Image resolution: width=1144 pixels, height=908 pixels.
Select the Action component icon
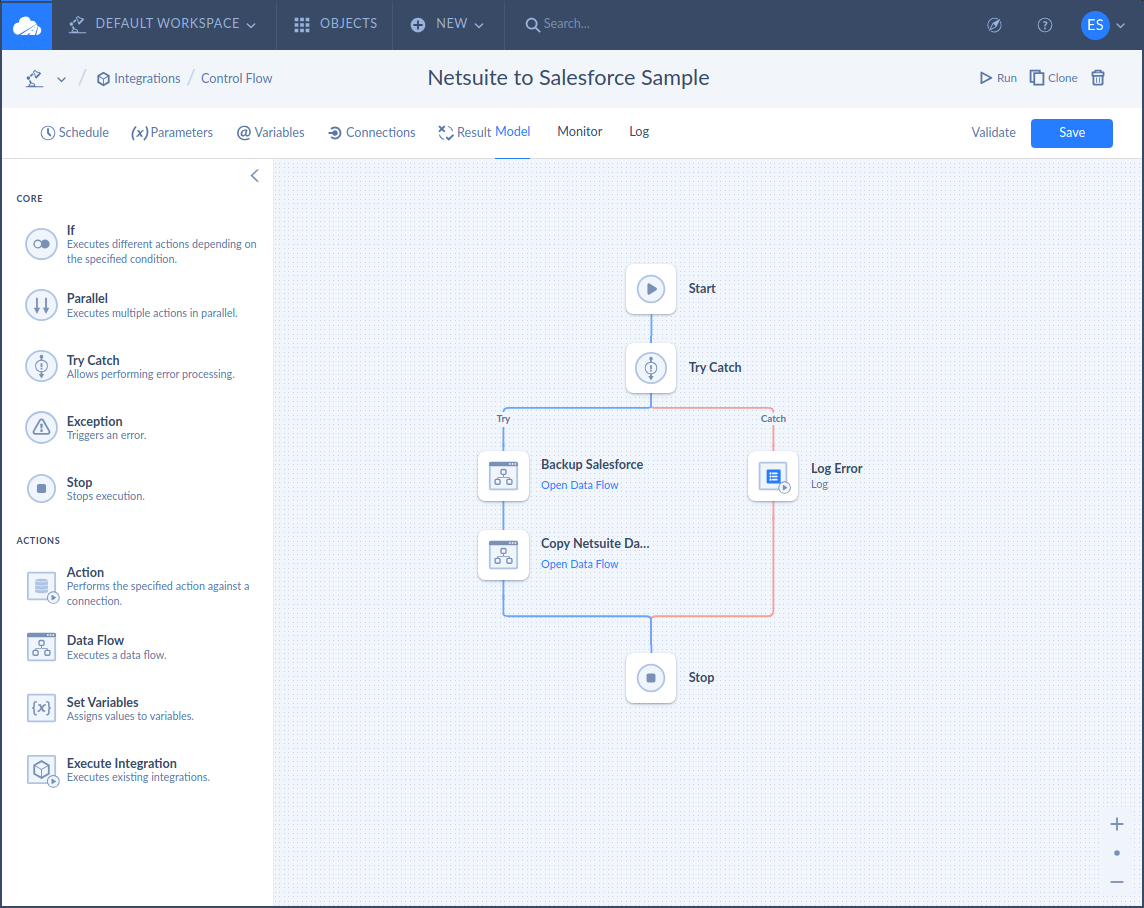pyautogui.click(x=42, y=586)
